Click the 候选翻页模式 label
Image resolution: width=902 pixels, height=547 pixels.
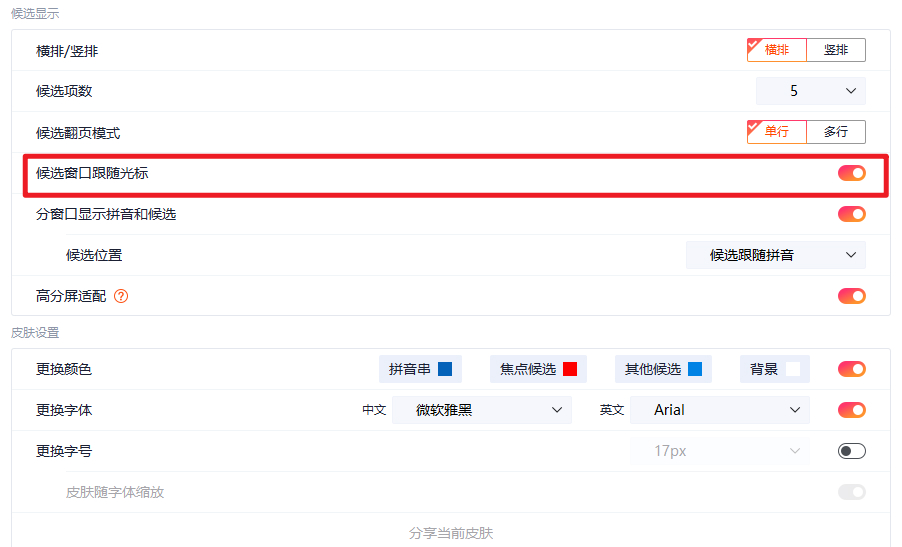click(78, 133)
